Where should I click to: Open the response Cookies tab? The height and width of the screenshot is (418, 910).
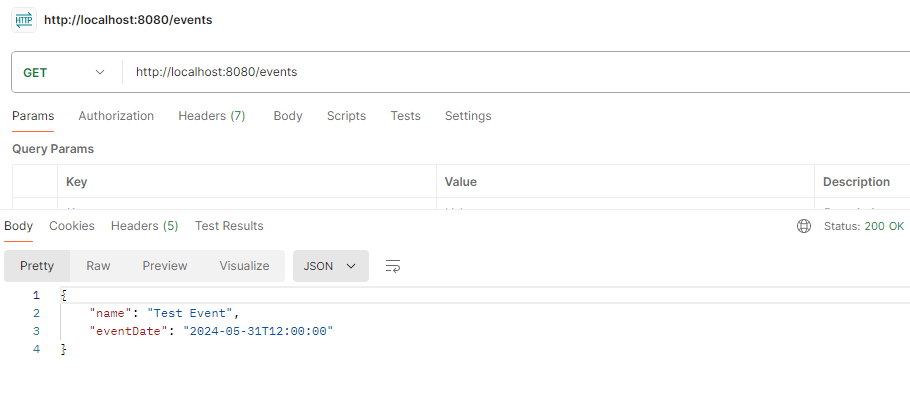(x=72, y=226)
